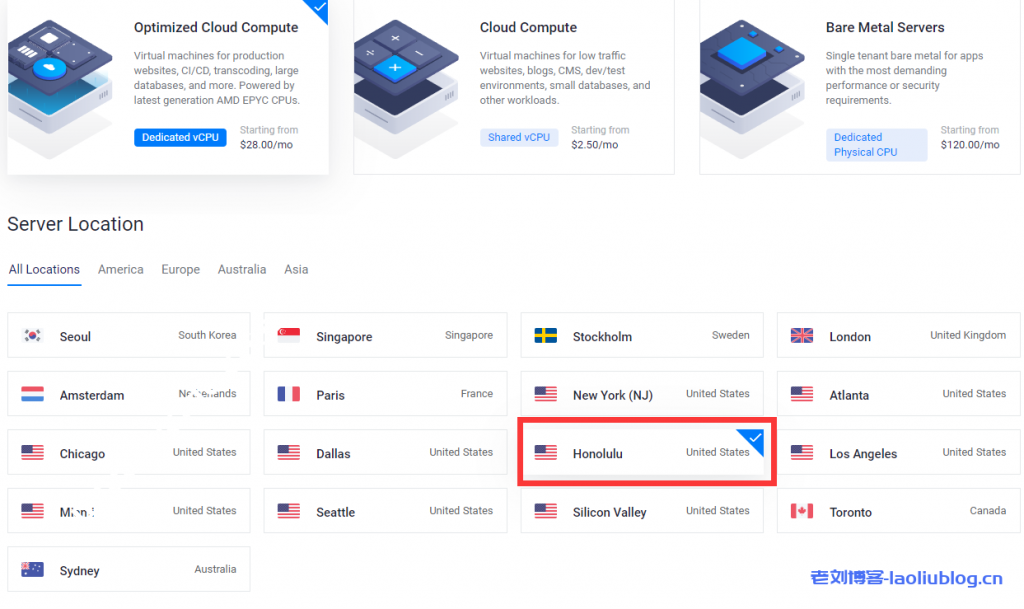Switch to the Europe locations tab
1024x609 pixels.
tap(180, 270)
